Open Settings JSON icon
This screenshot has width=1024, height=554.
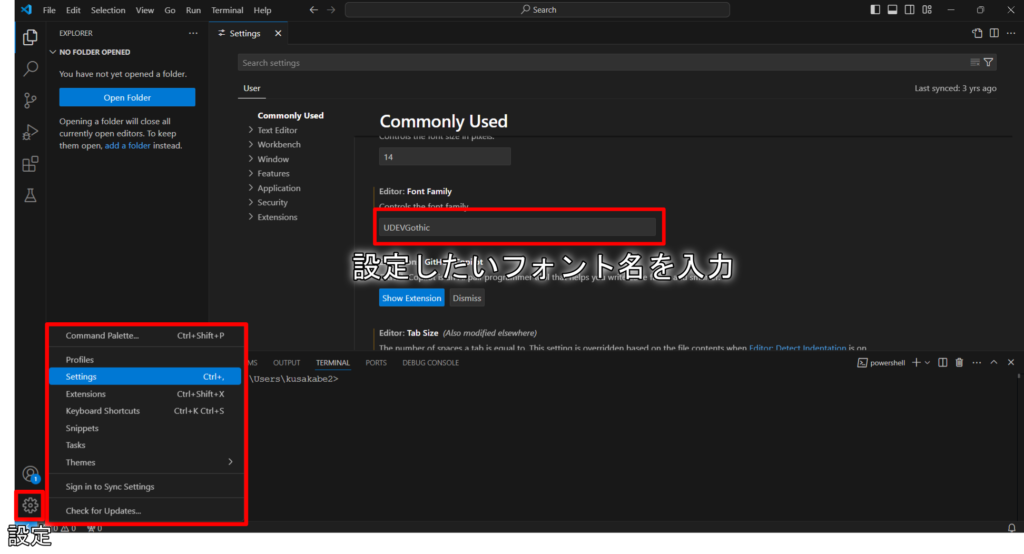coord(977,33)
